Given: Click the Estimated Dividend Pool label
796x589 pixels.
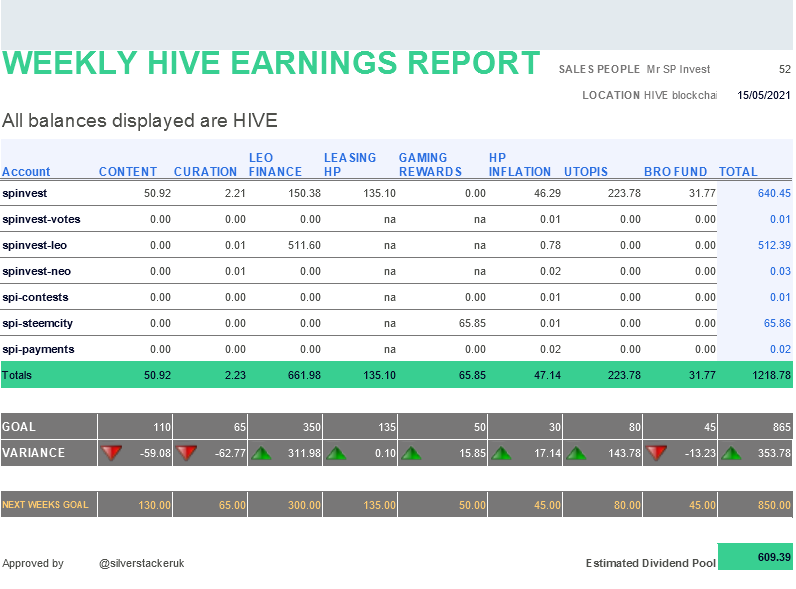Looking at the screenshot, I should coord(651,563).
